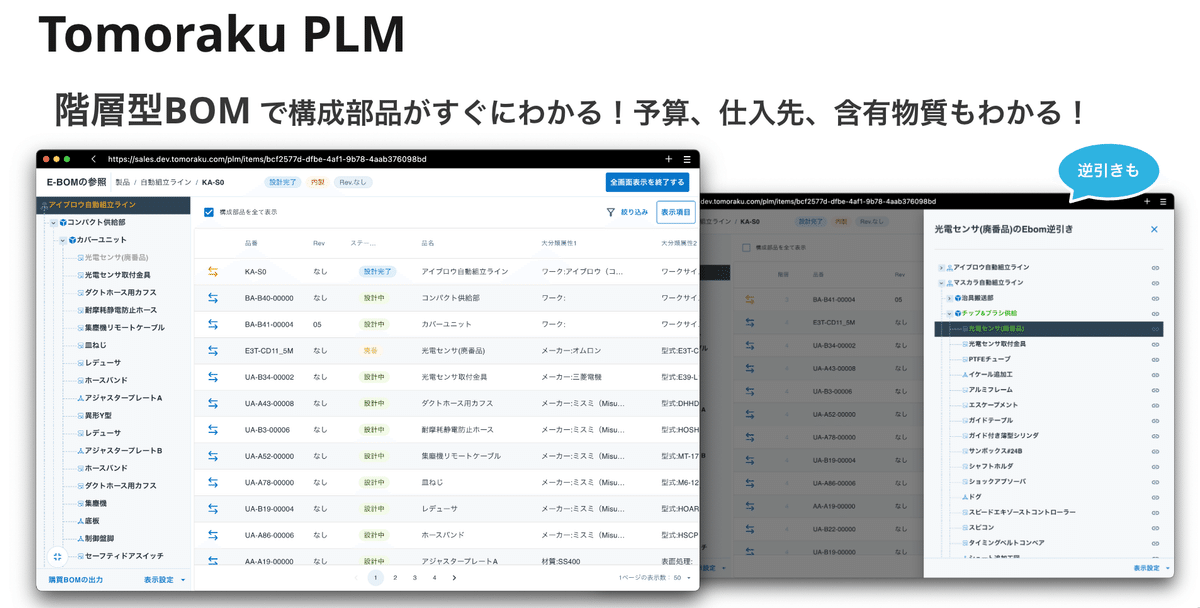
Task: Expand アイブロウ自動組立ライン in reverse-lookup tree
Action: click(x=941, y=268)
